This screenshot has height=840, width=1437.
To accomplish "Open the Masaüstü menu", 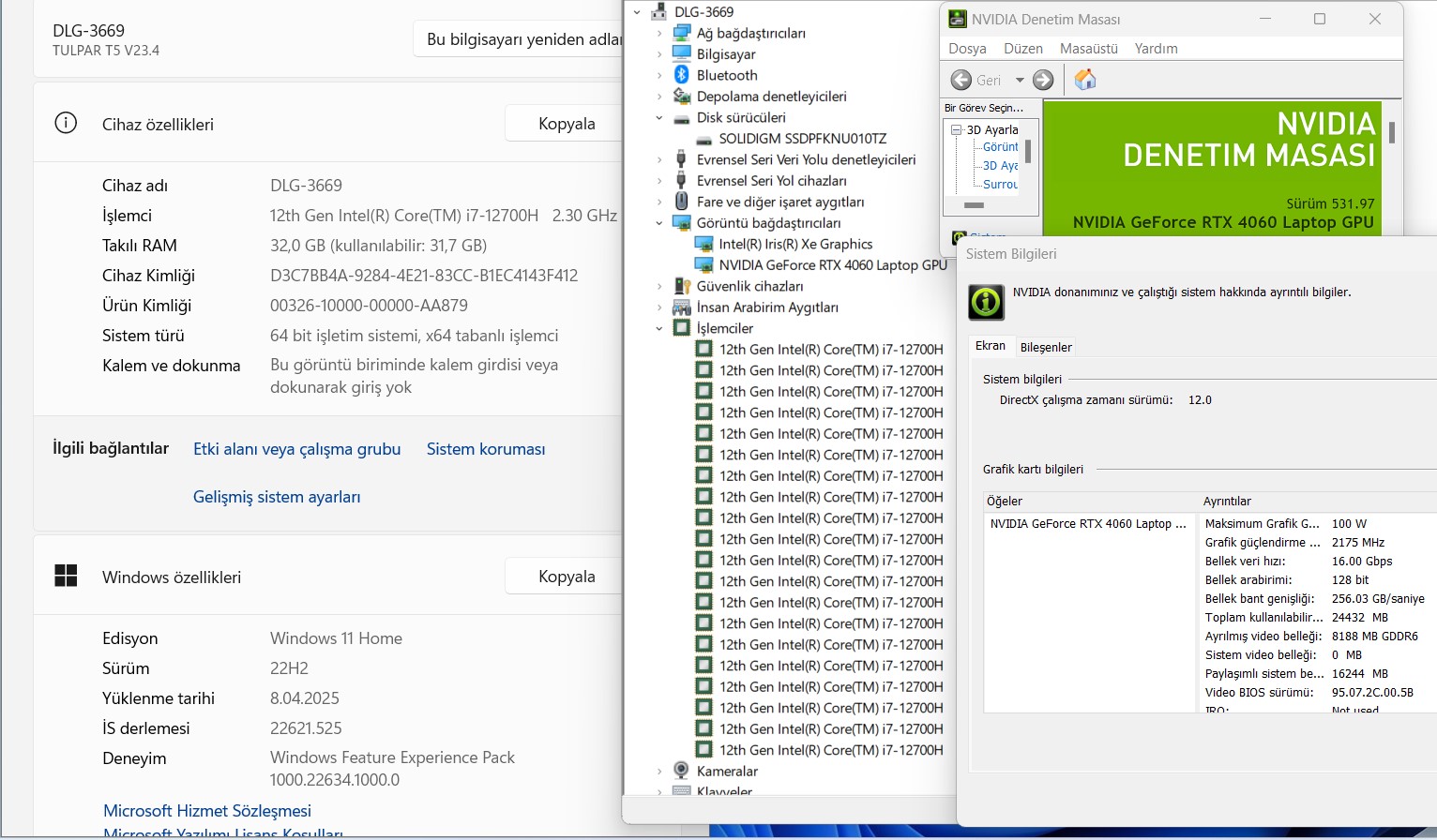I will (x=1089, y=49).
